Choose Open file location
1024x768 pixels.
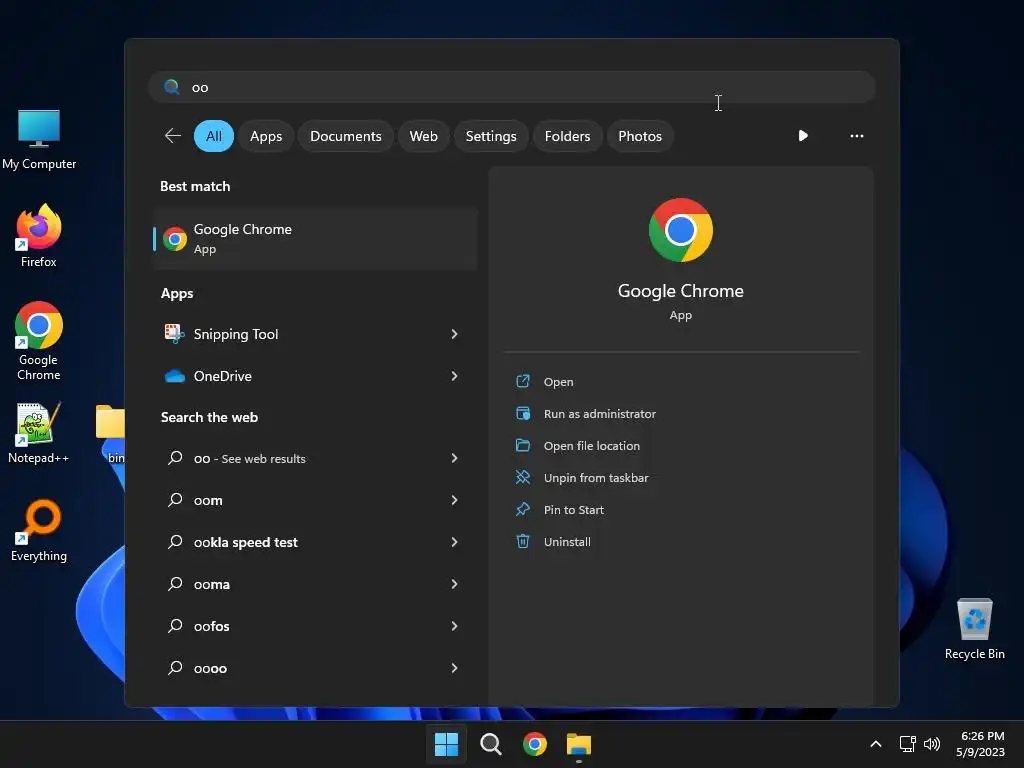point(592,446)
